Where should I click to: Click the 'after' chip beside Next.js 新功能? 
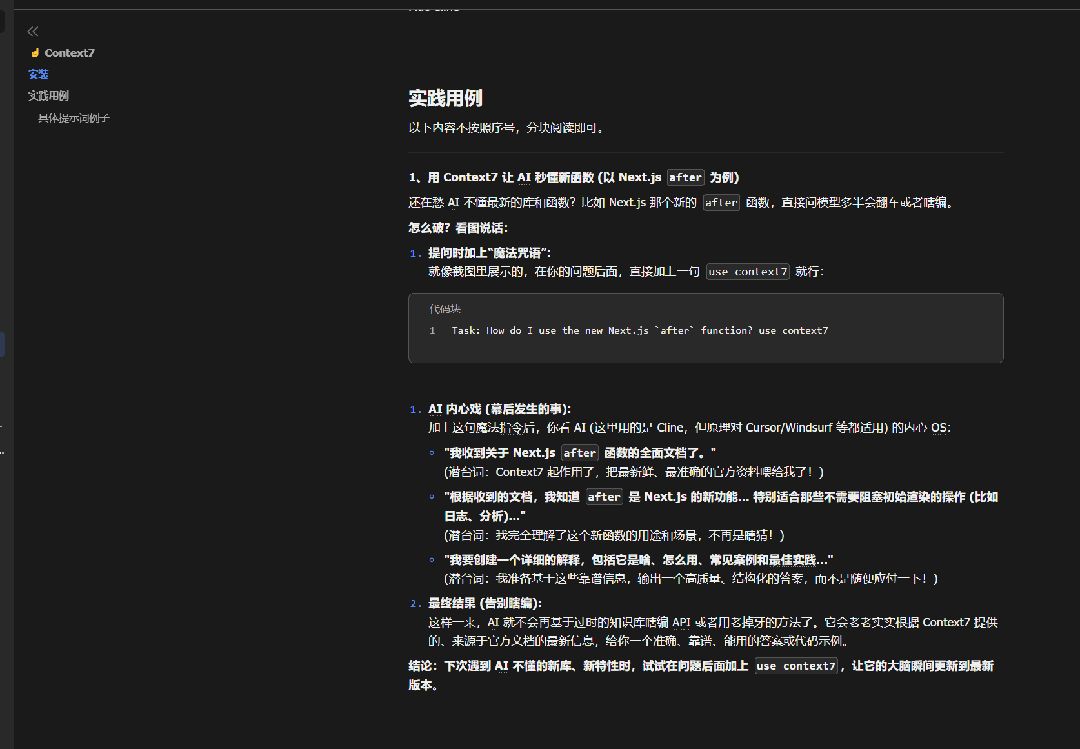[x=604, y=496]
